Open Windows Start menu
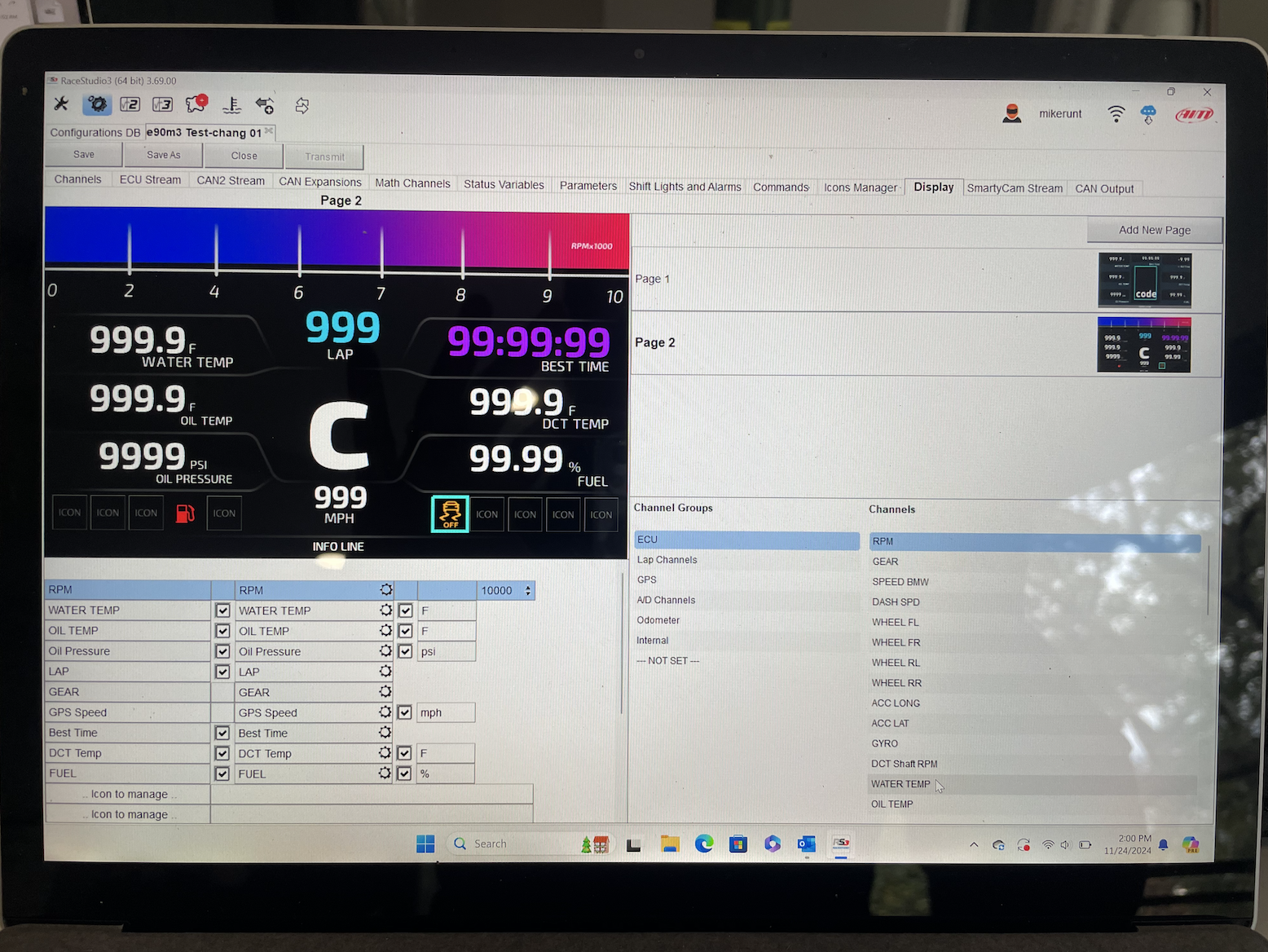This screenshot has width=1268, height=952. click(x=425, y=844)
